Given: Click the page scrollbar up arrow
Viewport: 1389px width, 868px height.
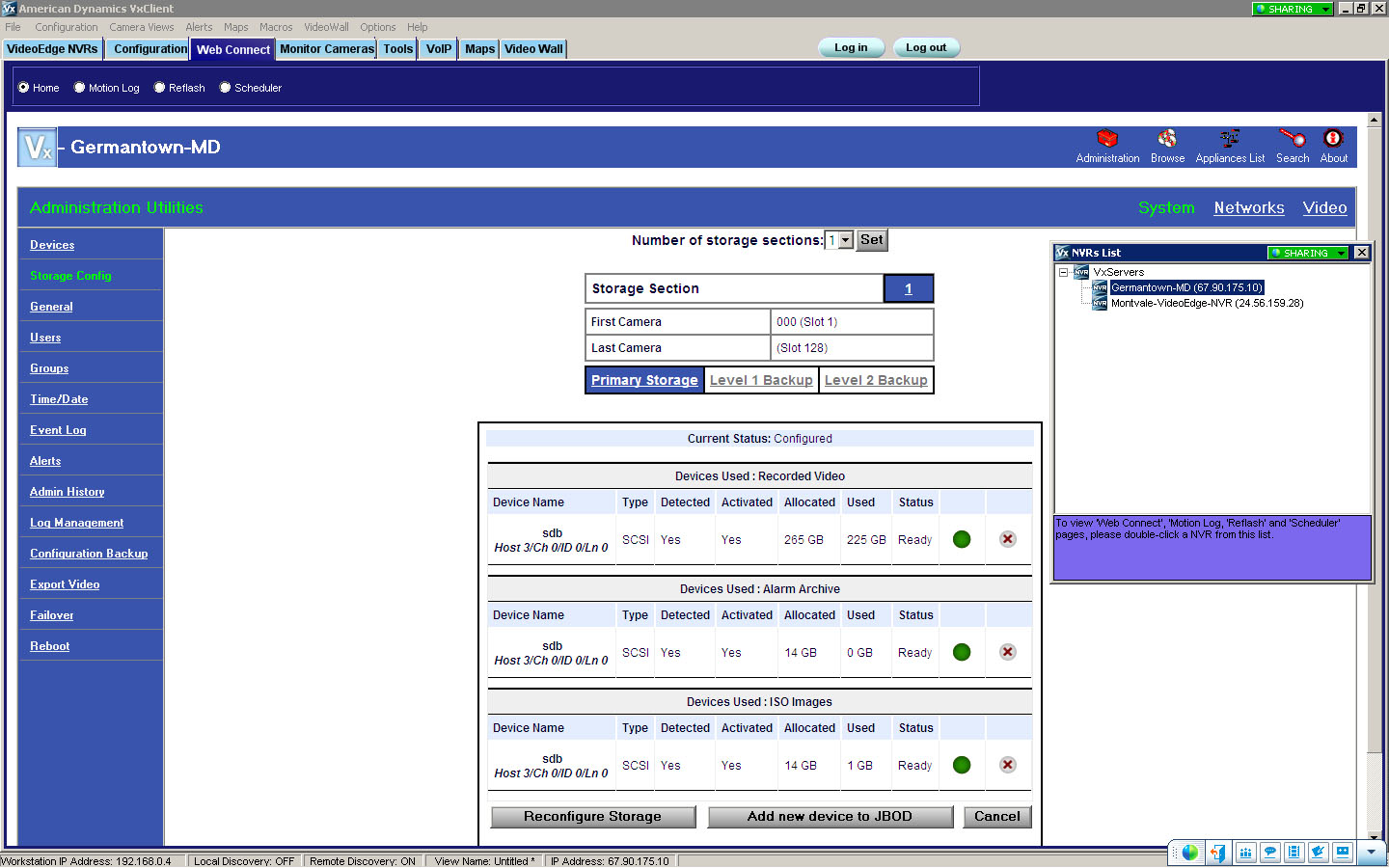Looking at the screenshot, I should [x=1374, y=120].
